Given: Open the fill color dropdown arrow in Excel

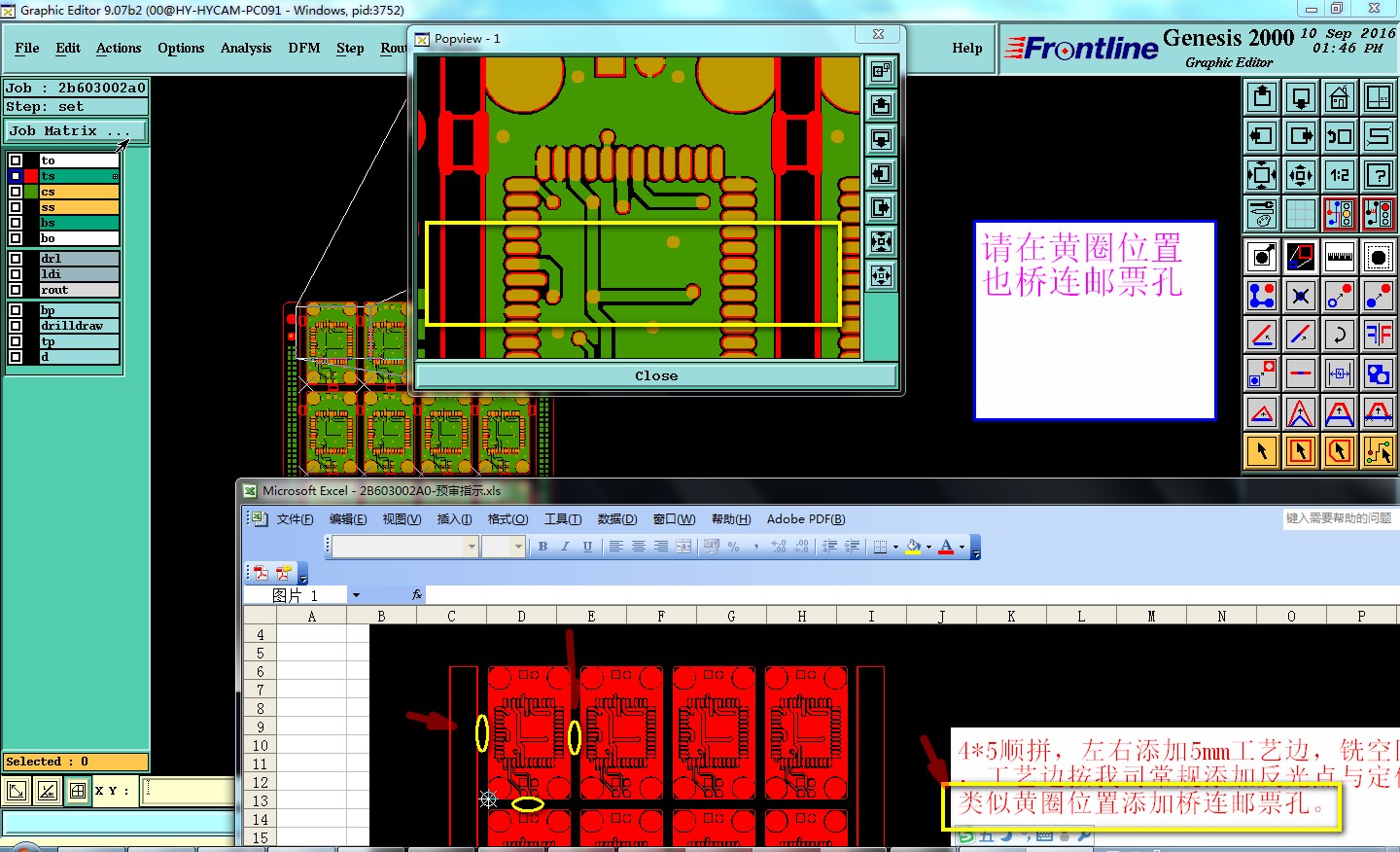Looking at the screenshot, I should (928, 547).
